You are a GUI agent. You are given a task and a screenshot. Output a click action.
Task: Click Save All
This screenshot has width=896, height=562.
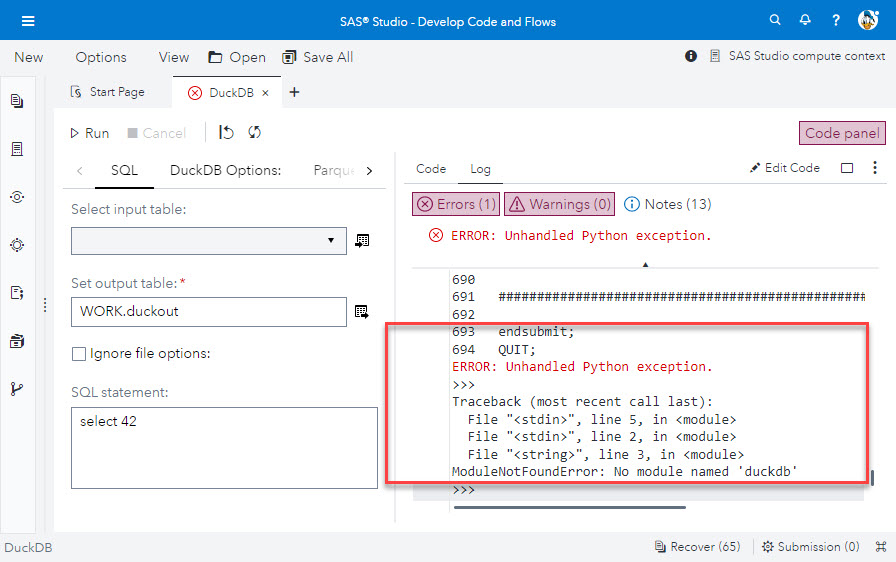click(x=318, y=57)
